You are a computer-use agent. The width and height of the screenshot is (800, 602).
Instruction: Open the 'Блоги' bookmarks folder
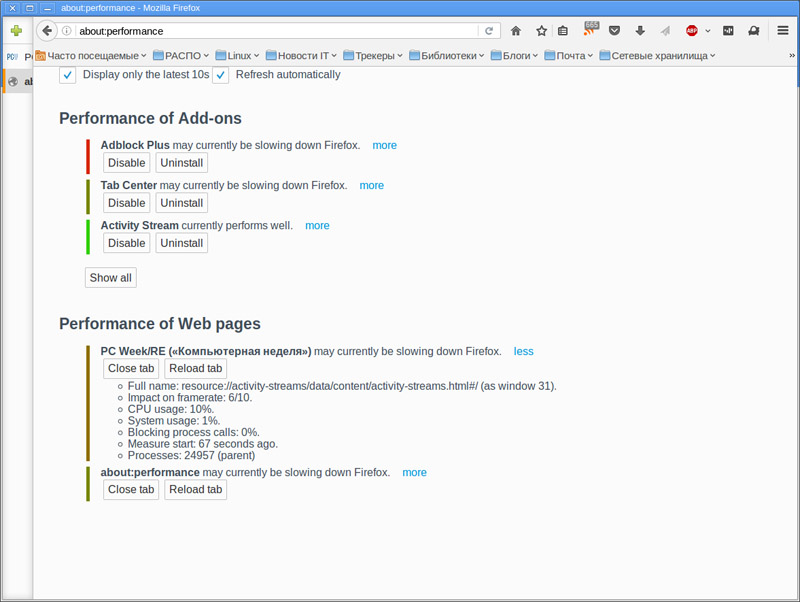coord(514,55)
